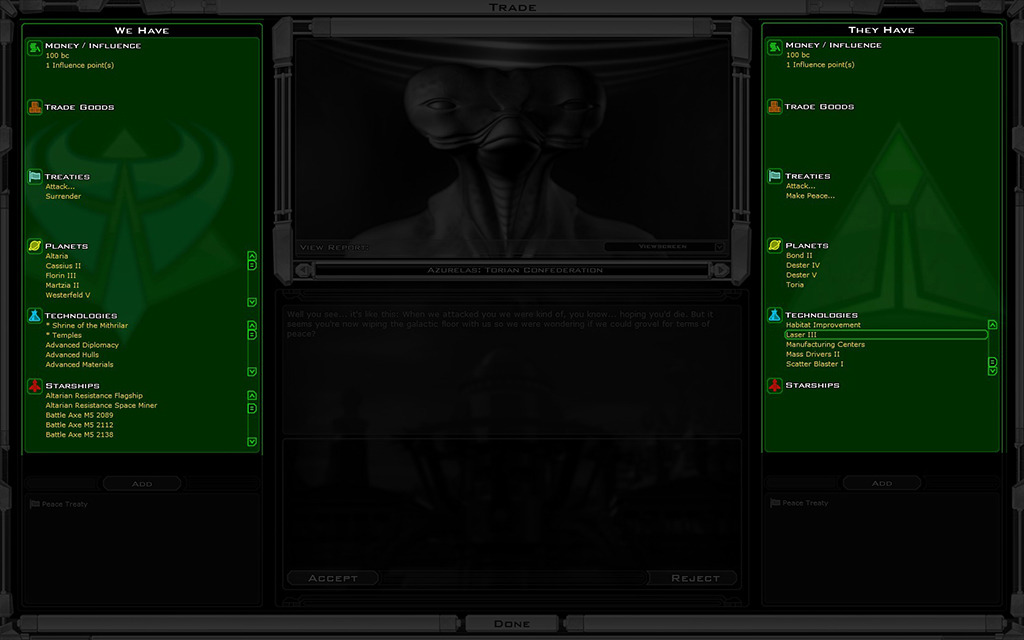The width and height of the screenshot is (1024, 640).
Task: Select planet Cassius II
Action: pyautogui.click(x=63, y=266)
